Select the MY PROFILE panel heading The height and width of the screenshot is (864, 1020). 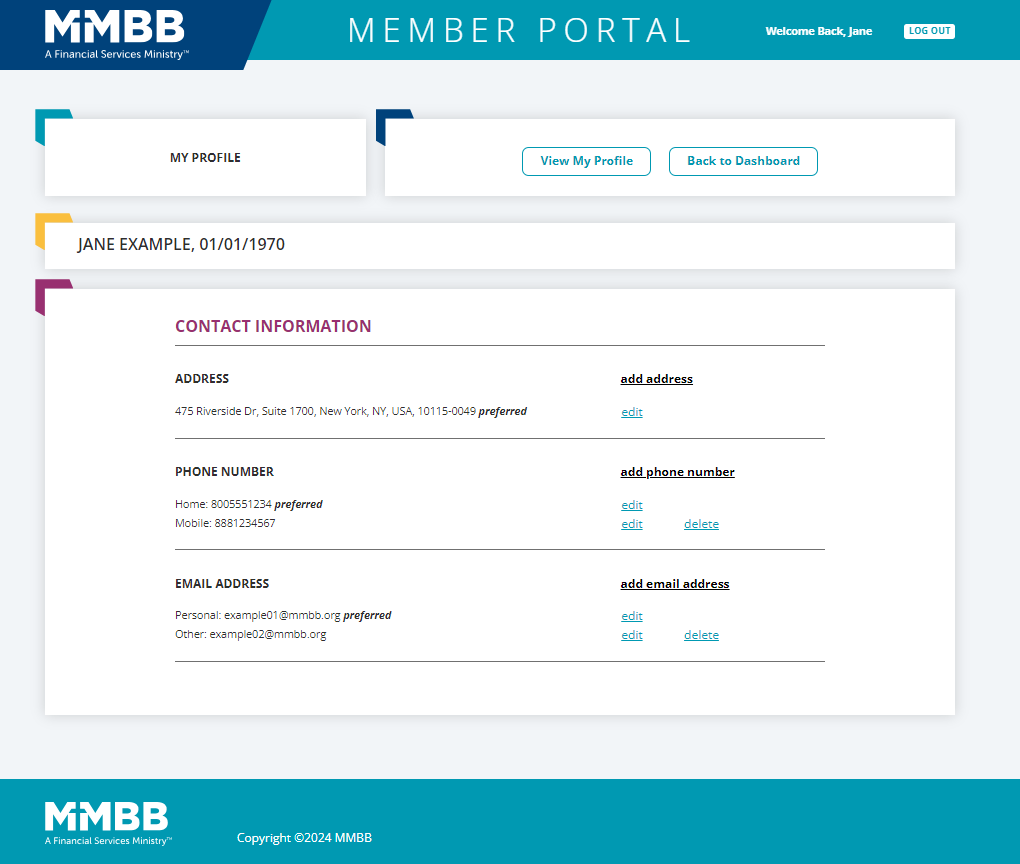point(205,157)
